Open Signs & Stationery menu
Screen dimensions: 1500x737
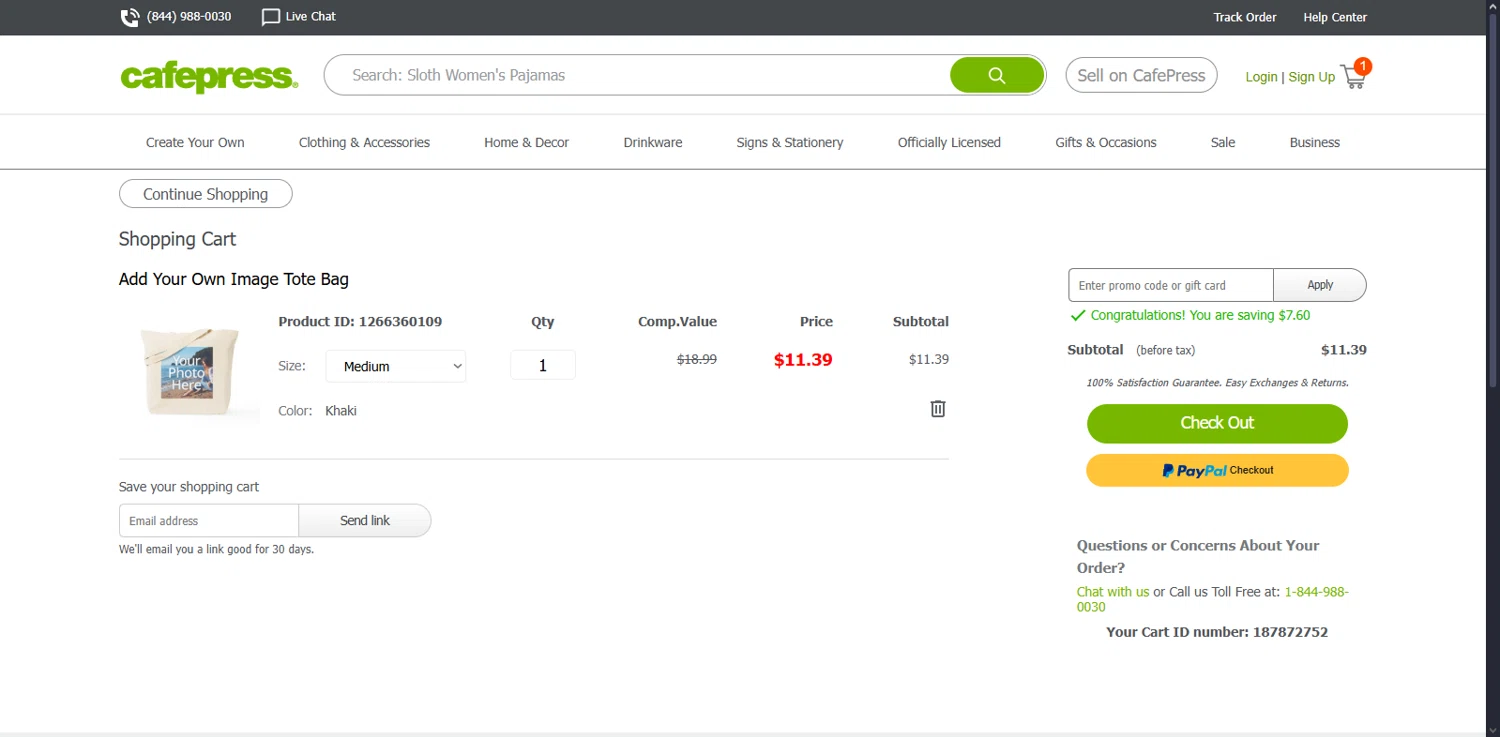(790, 142)
